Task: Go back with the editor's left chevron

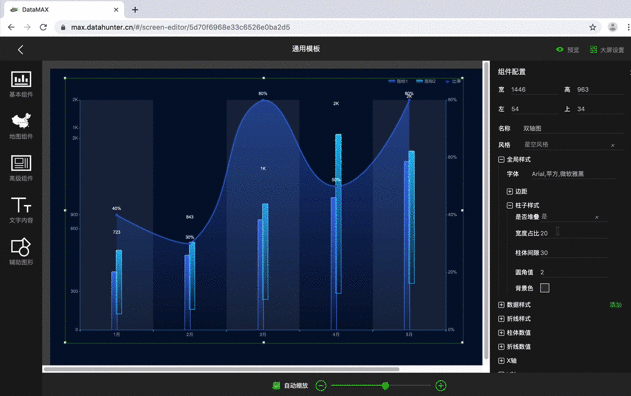Action: click(x=21, y=50)
